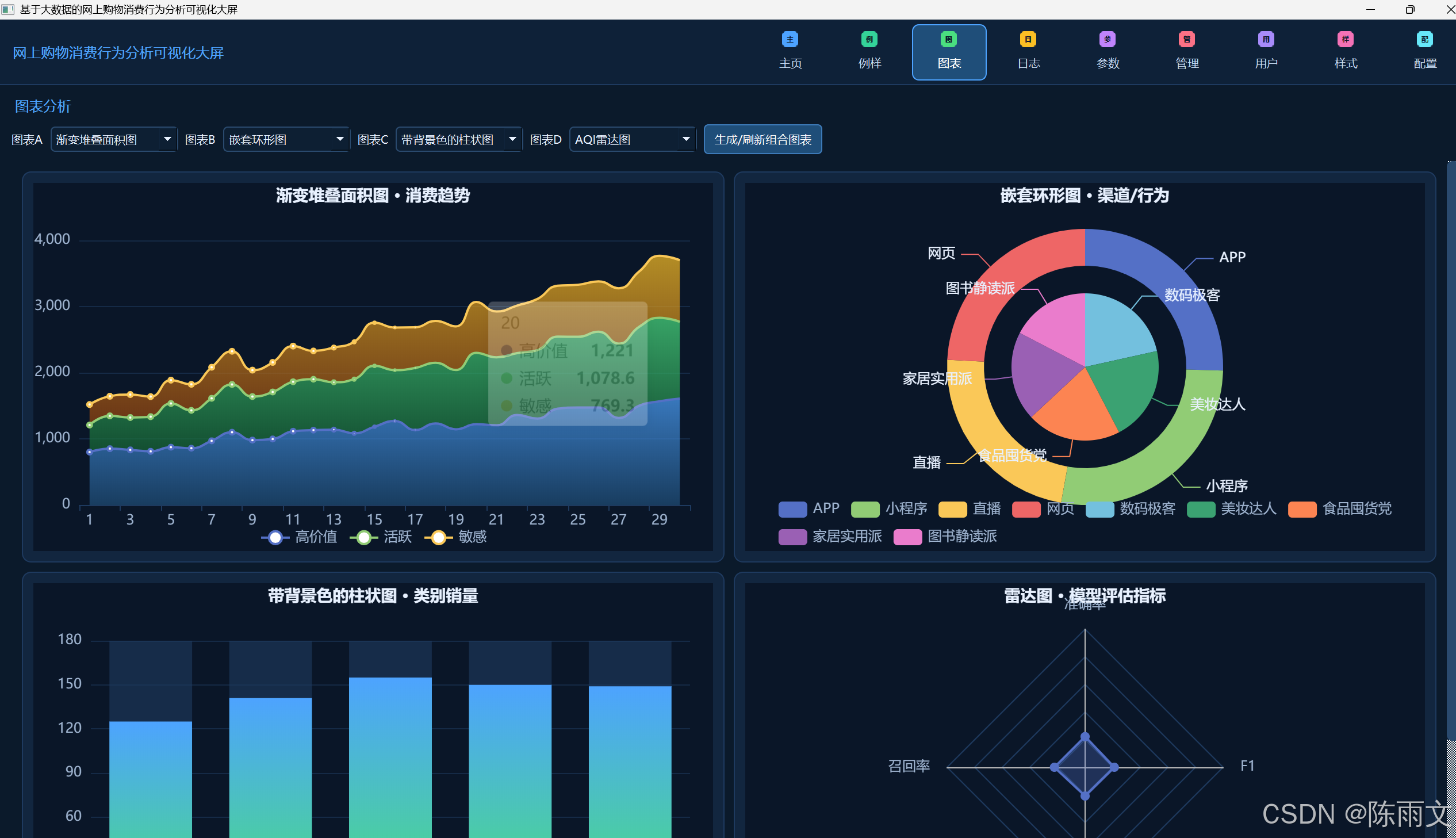Click the yellow 日志 log icon
The width and height of the screenshot is (1456, 838).
tap(1028, 39)
